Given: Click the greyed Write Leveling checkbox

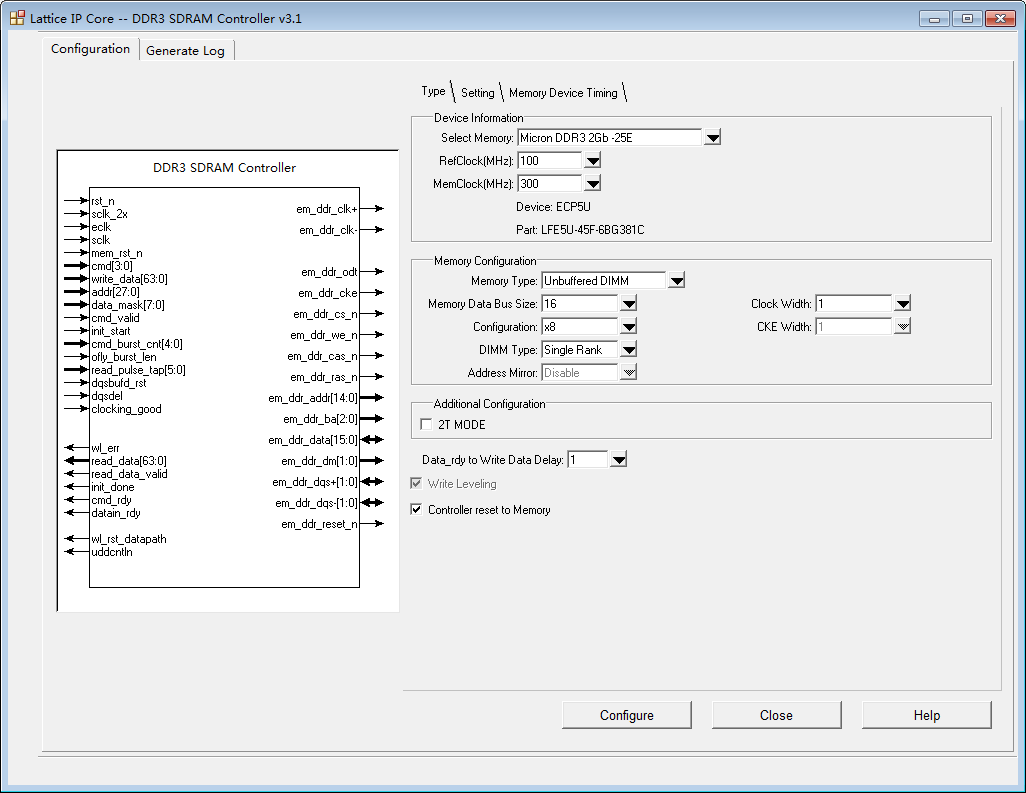Looking at the screenshot, I should (x=416, y=484).
